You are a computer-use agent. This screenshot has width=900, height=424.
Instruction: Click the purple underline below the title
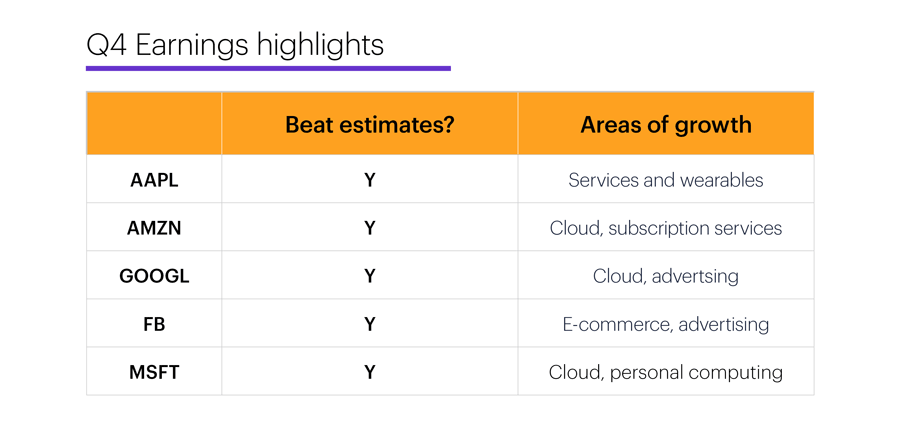[268, 68]
